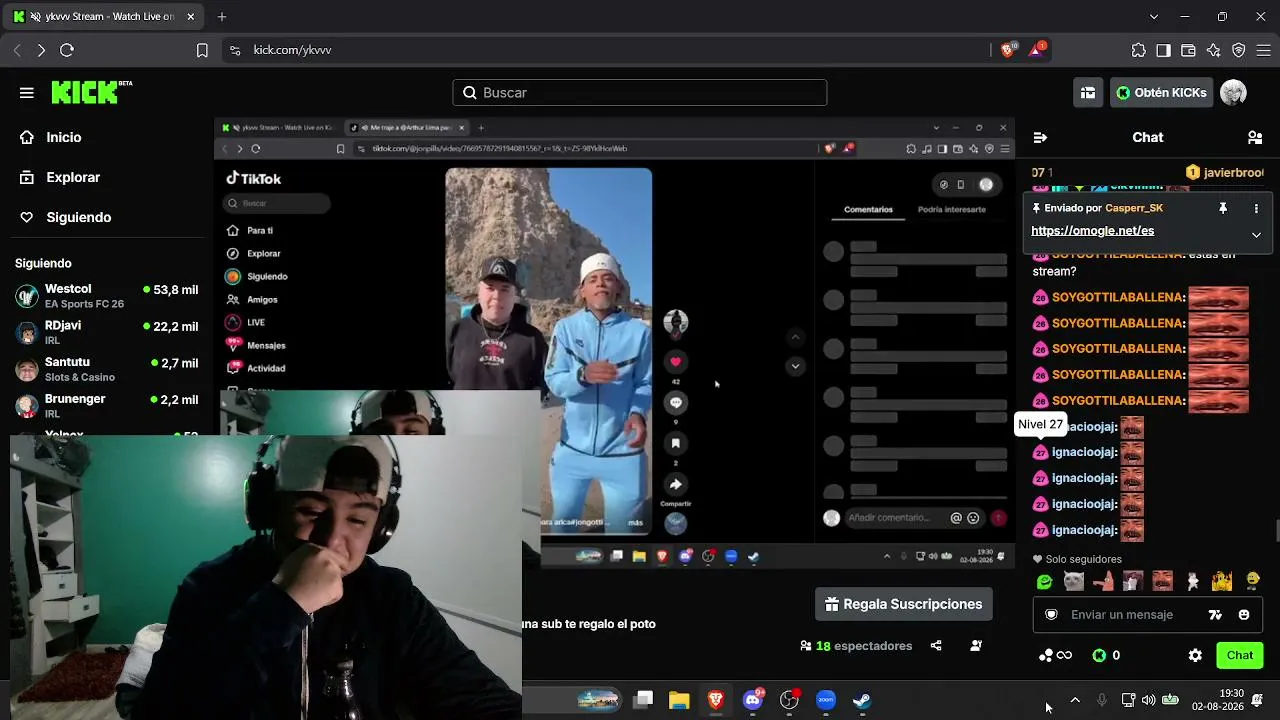Insert the green blob quick emote
Screen dimensions: 1280x720
point(1045,581)
